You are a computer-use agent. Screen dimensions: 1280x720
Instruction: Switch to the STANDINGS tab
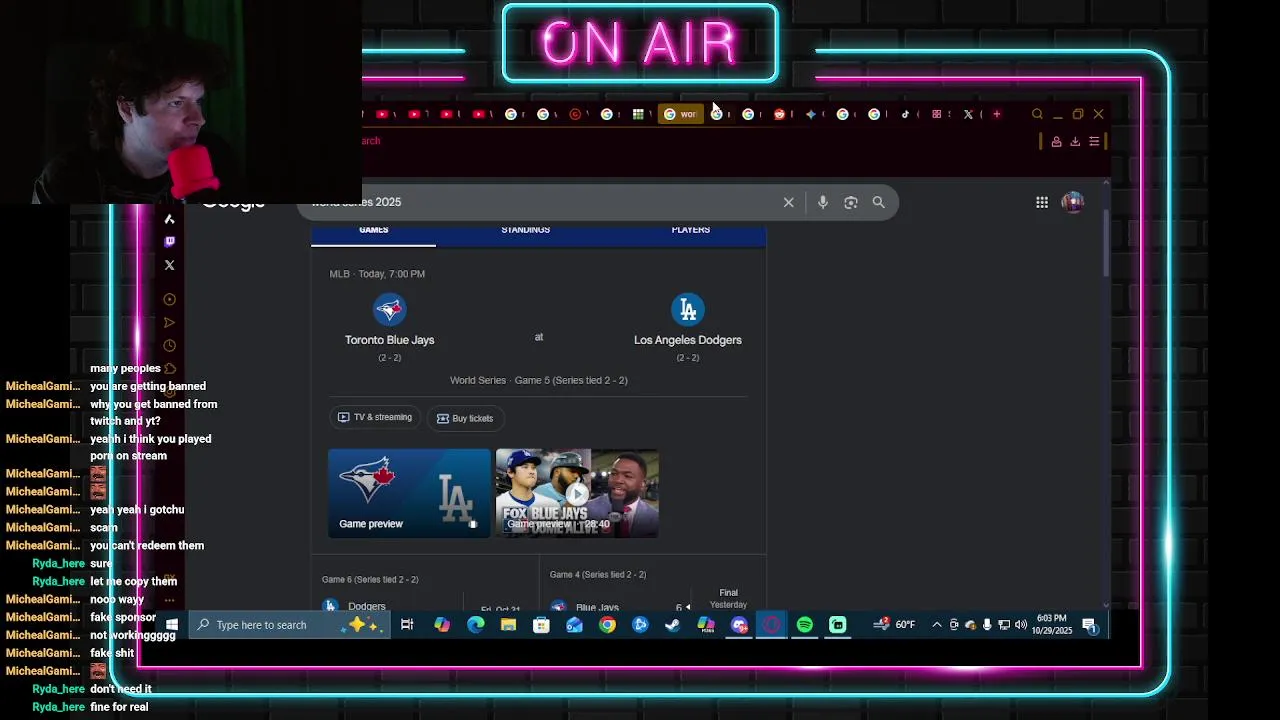coord(525,230)
